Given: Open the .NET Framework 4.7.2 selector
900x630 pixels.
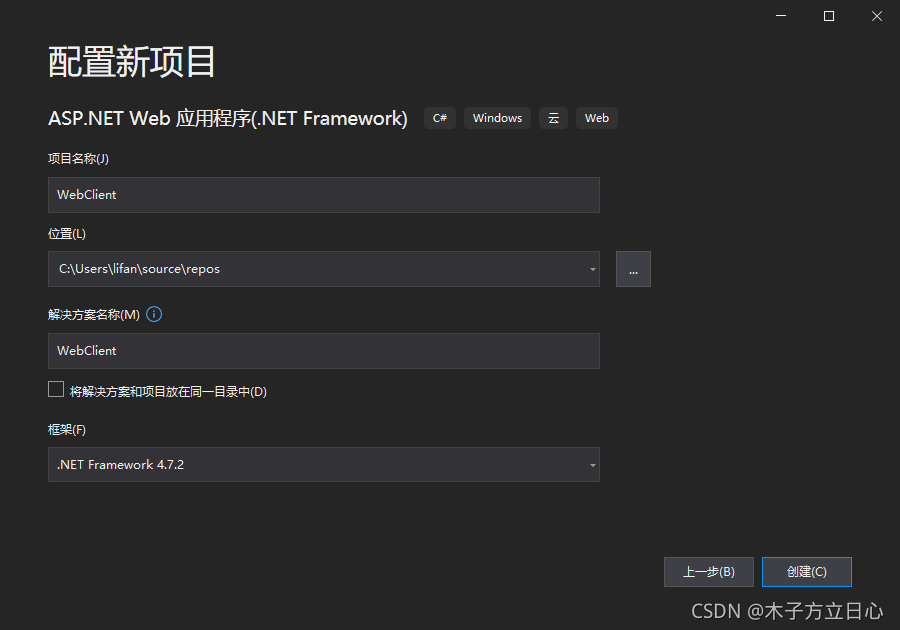Looking at the screenshot, I should [324, 464].
